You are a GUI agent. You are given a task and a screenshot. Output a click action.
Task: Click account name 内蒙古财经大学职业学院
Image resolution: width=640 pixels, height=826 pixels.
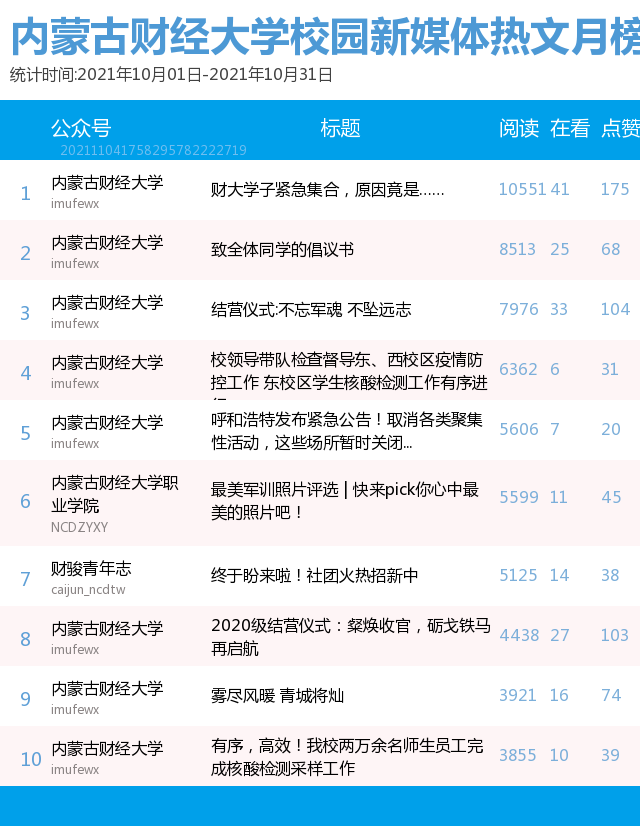(115, 494)
